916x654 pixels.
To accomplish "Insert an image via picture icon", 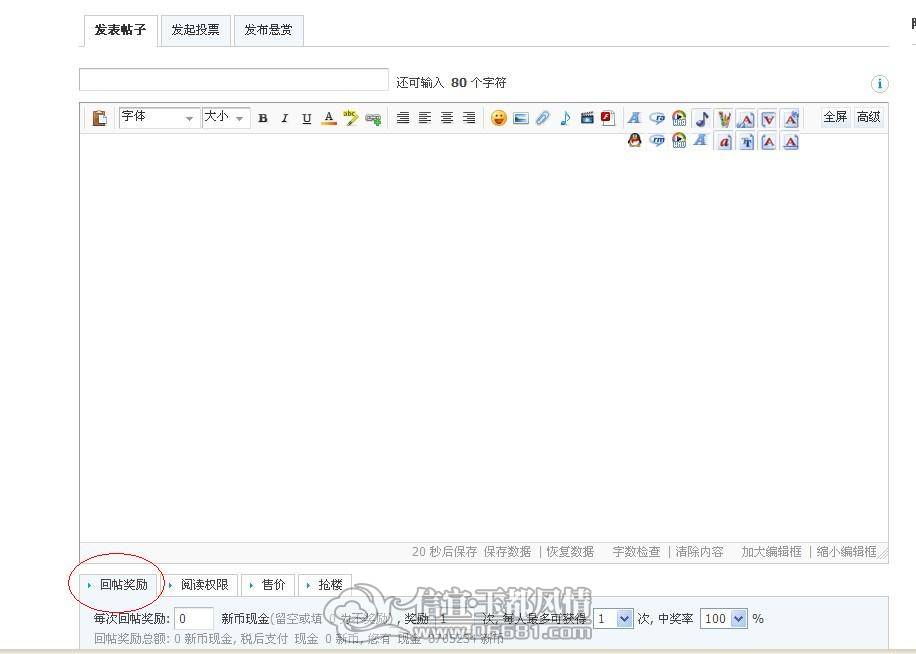I will point(521,119).
